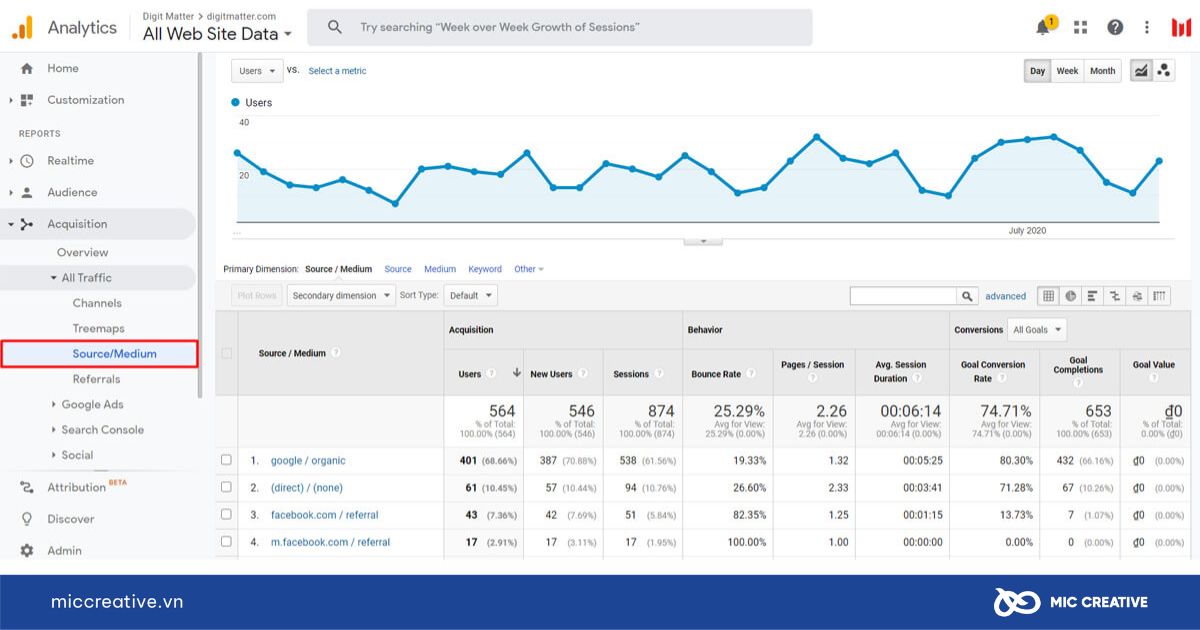Image resolution: width=1200 pixels, height=630 pixels.
Task: Select Keyword as primary dimension
Action: click(x=485, y=269)
